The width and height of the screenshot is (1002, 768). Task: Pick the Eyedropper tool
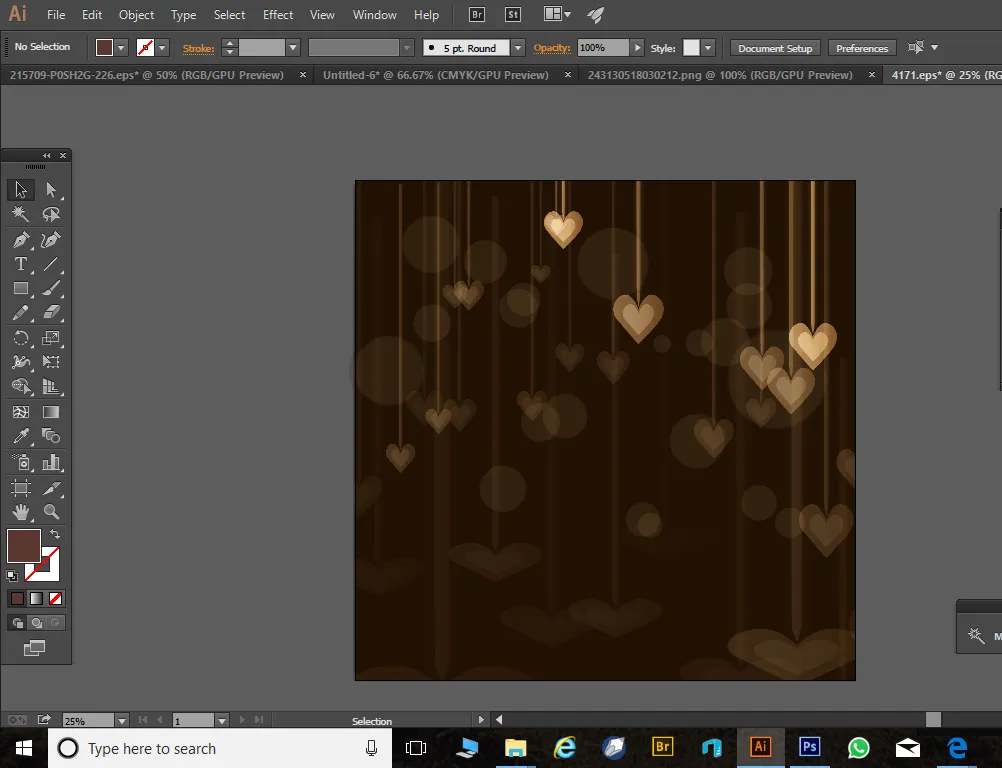click(x=20, y=436)
